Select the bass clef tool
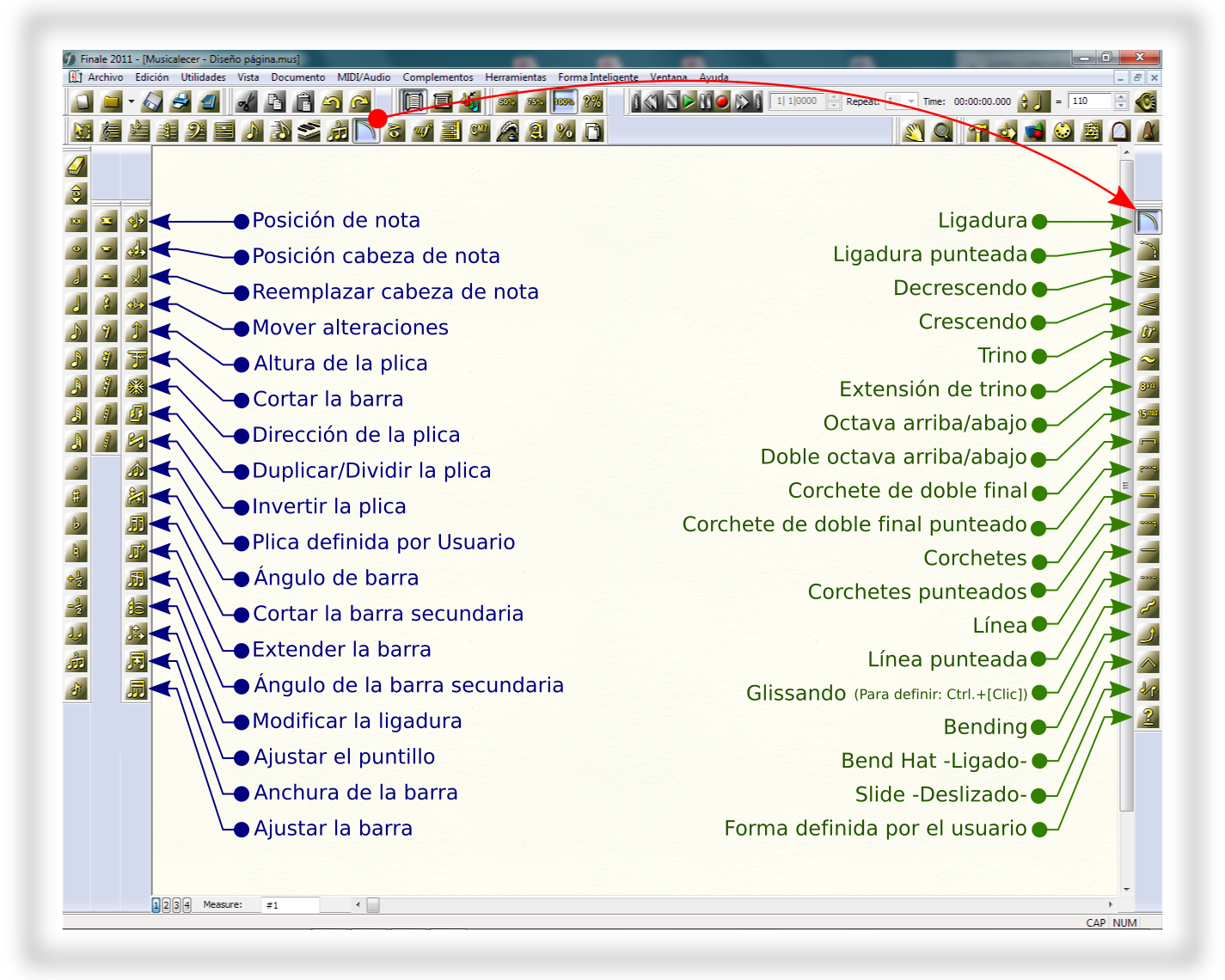Image resolution: width=1225 pixels, height=980 pixels. click(x=196, y=132)
